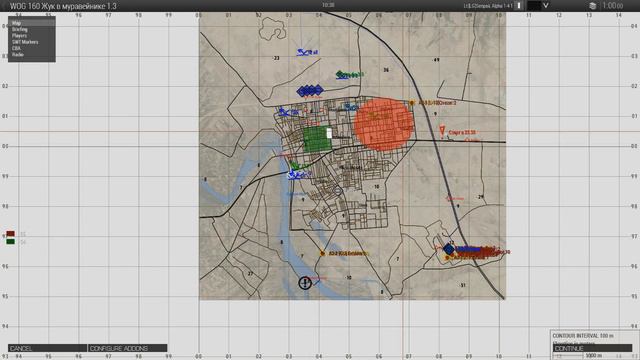The height and width of the screenshot is (360, 640).
Task: Click the green side color swatch in legend
Action: [x=11, y=242]
